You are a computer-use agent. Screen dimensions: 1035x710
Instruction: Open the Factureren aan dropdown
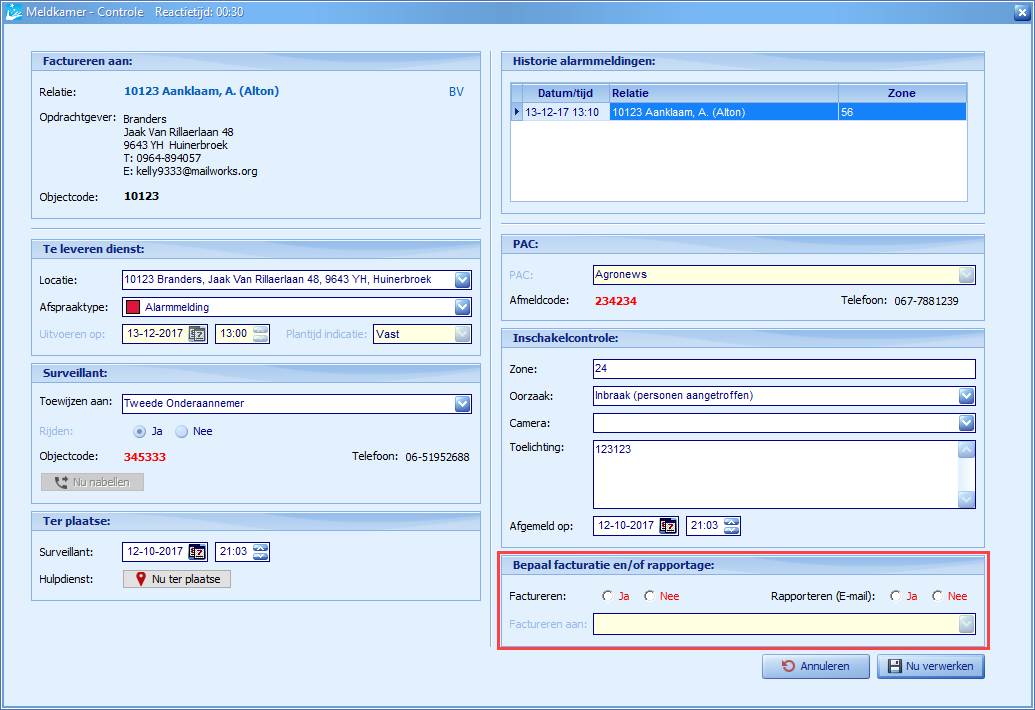[x=966, y=624]
